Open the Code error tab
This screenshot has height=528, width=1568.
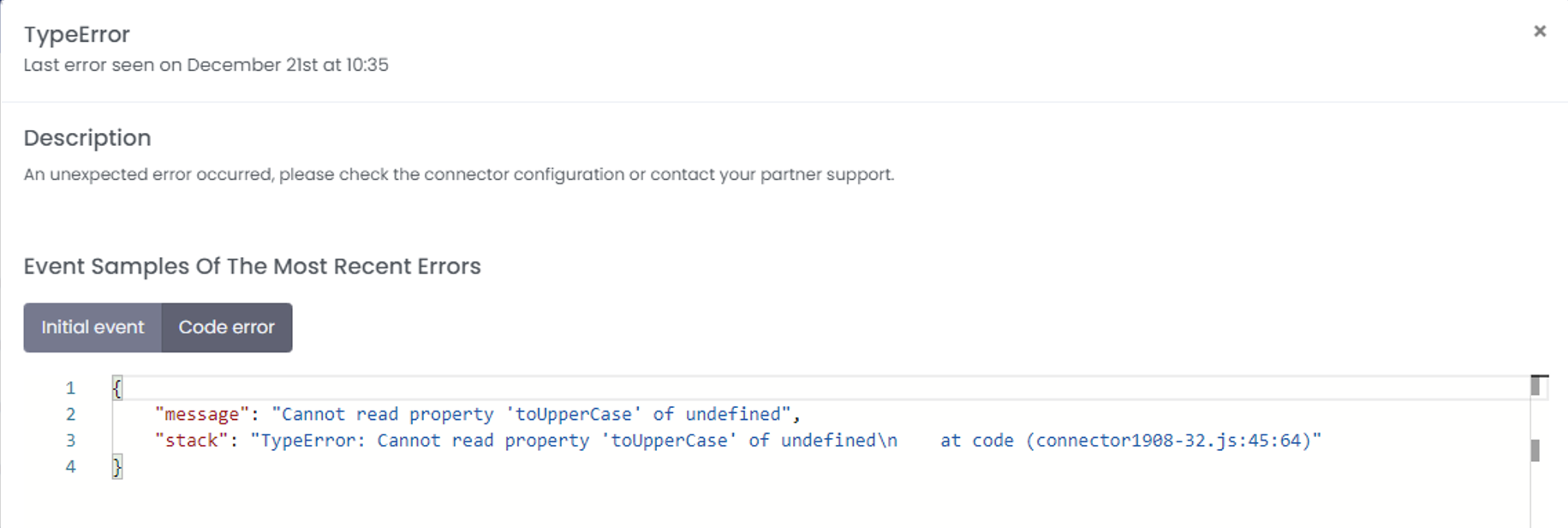(x=226, y=327)
